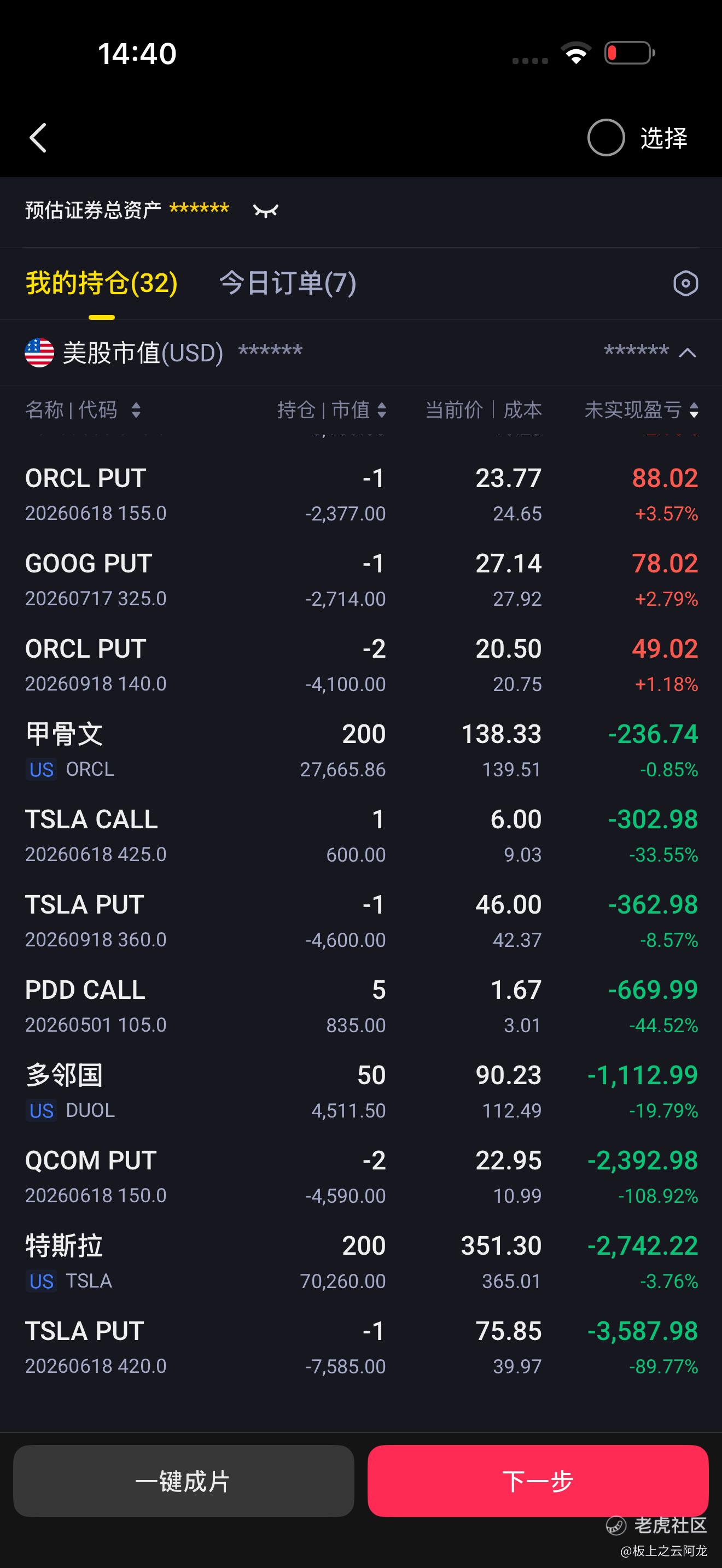This screenshot has height=1568, width=722.
Task: Open the 甲骨文 ORCL stock row
Action: pos(361,751)
